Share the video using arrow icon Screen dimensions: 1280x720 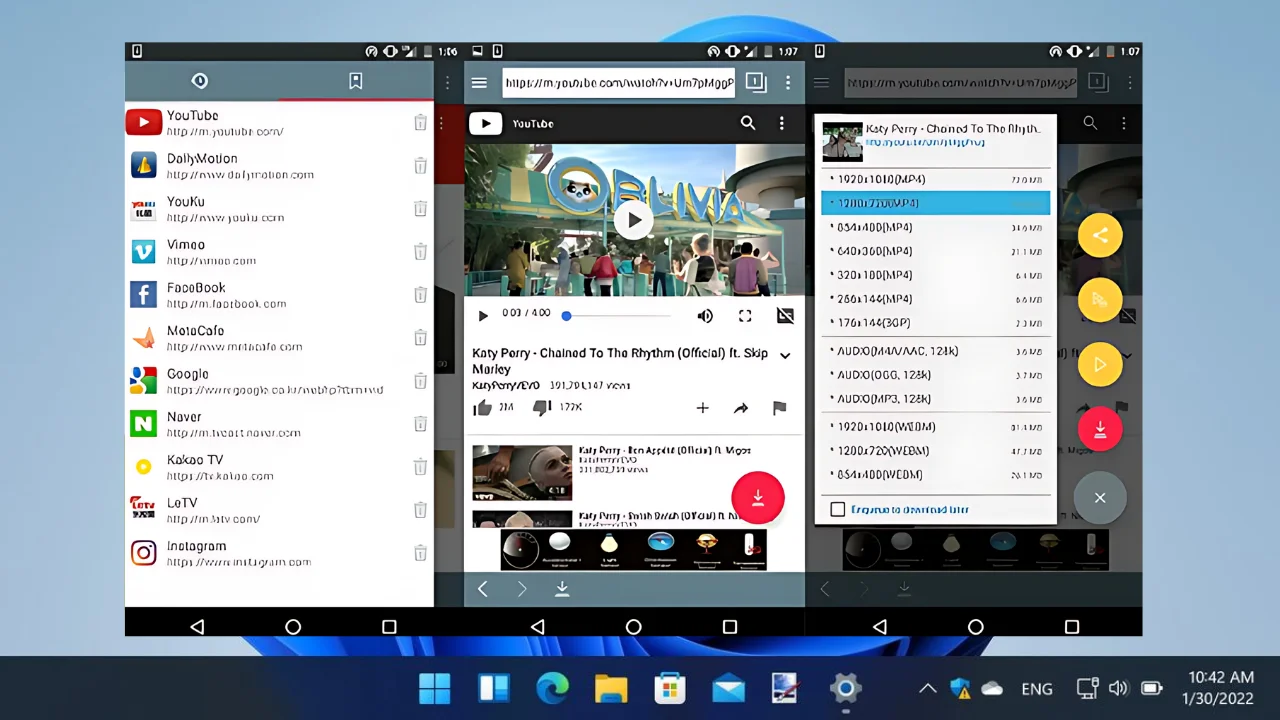(x=741, y=408)
